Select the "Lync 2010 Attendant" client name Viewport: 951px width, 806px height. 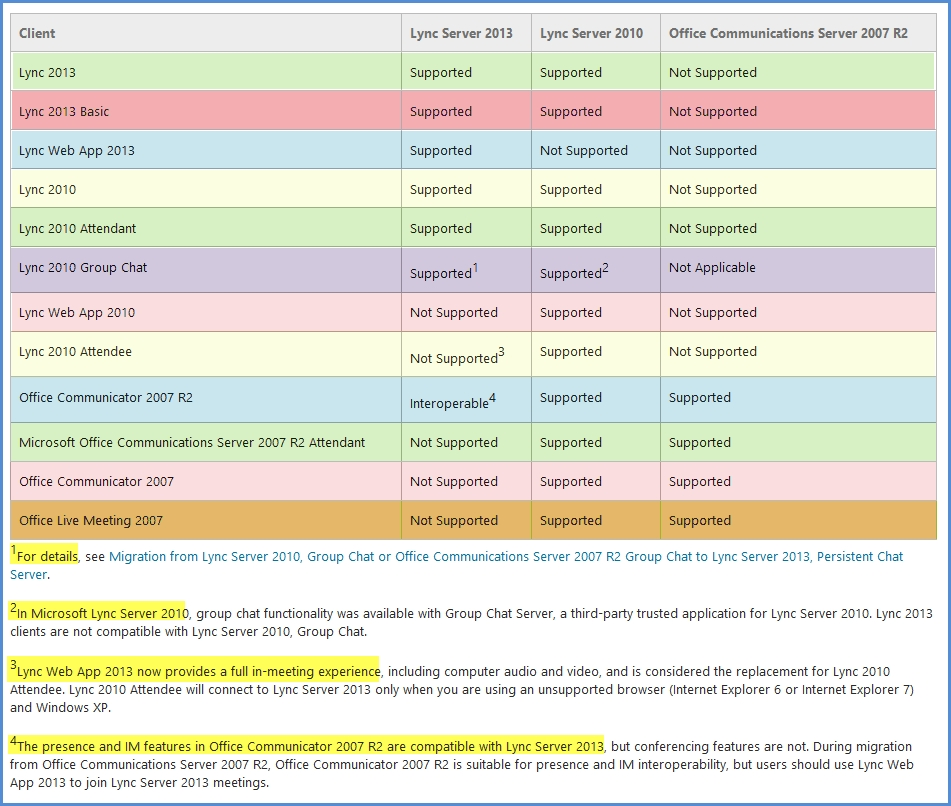[77, 229]
